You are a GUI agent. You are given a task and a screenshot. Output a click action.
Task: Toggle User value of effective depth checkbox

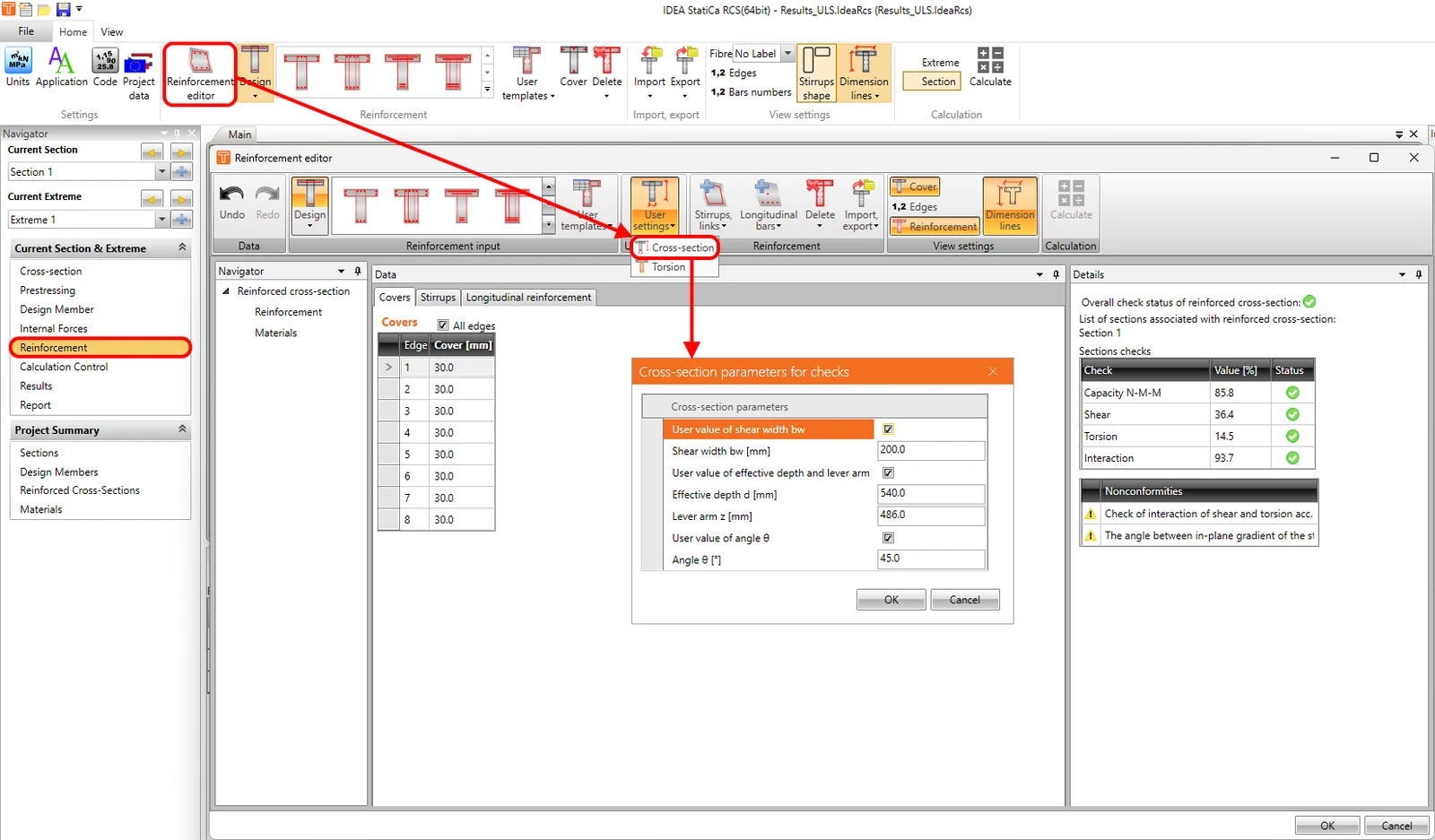click(888, 472)
